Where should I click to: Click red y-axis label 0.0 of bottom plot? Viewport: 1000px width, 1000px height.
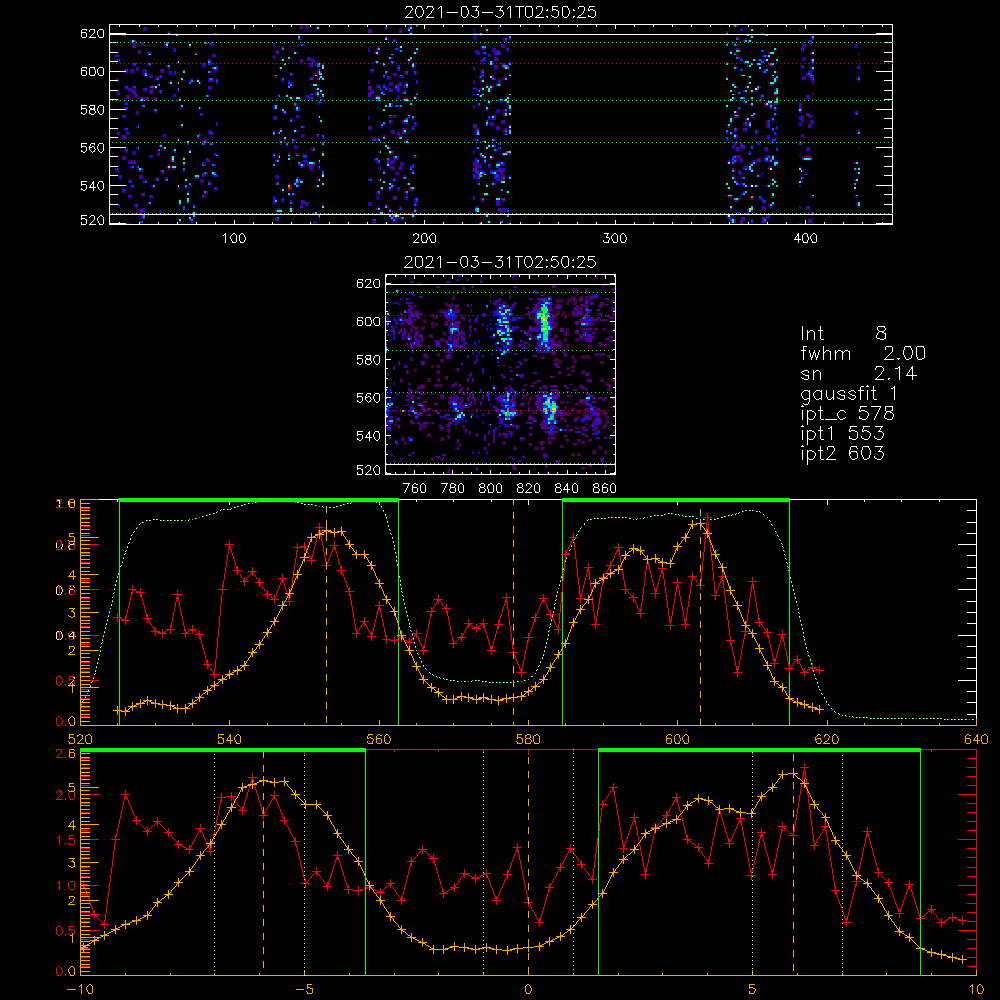tap(67, 972)
